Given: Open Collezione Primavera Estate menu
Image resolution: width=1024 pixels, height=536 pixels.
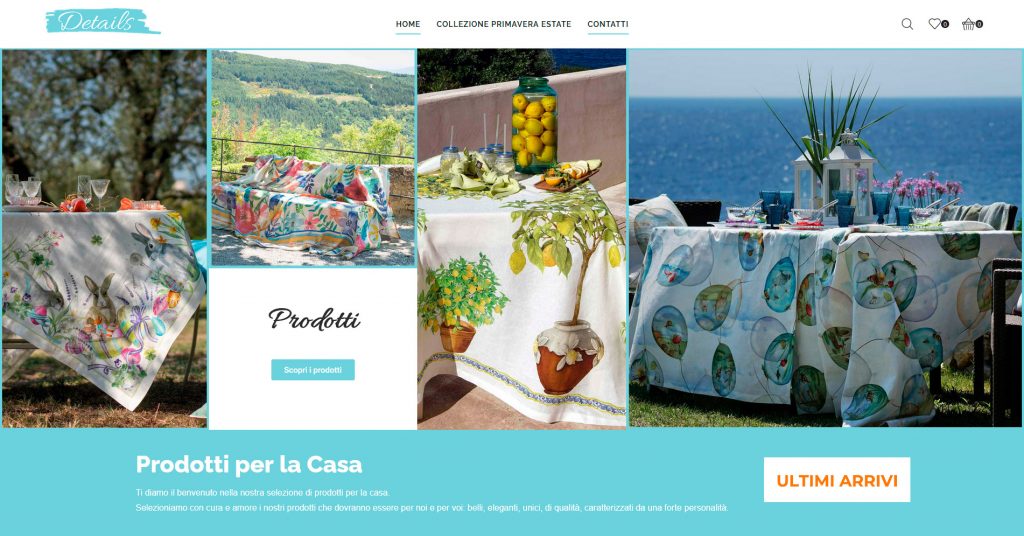Looking at the screenshot, I should (504, 24).
